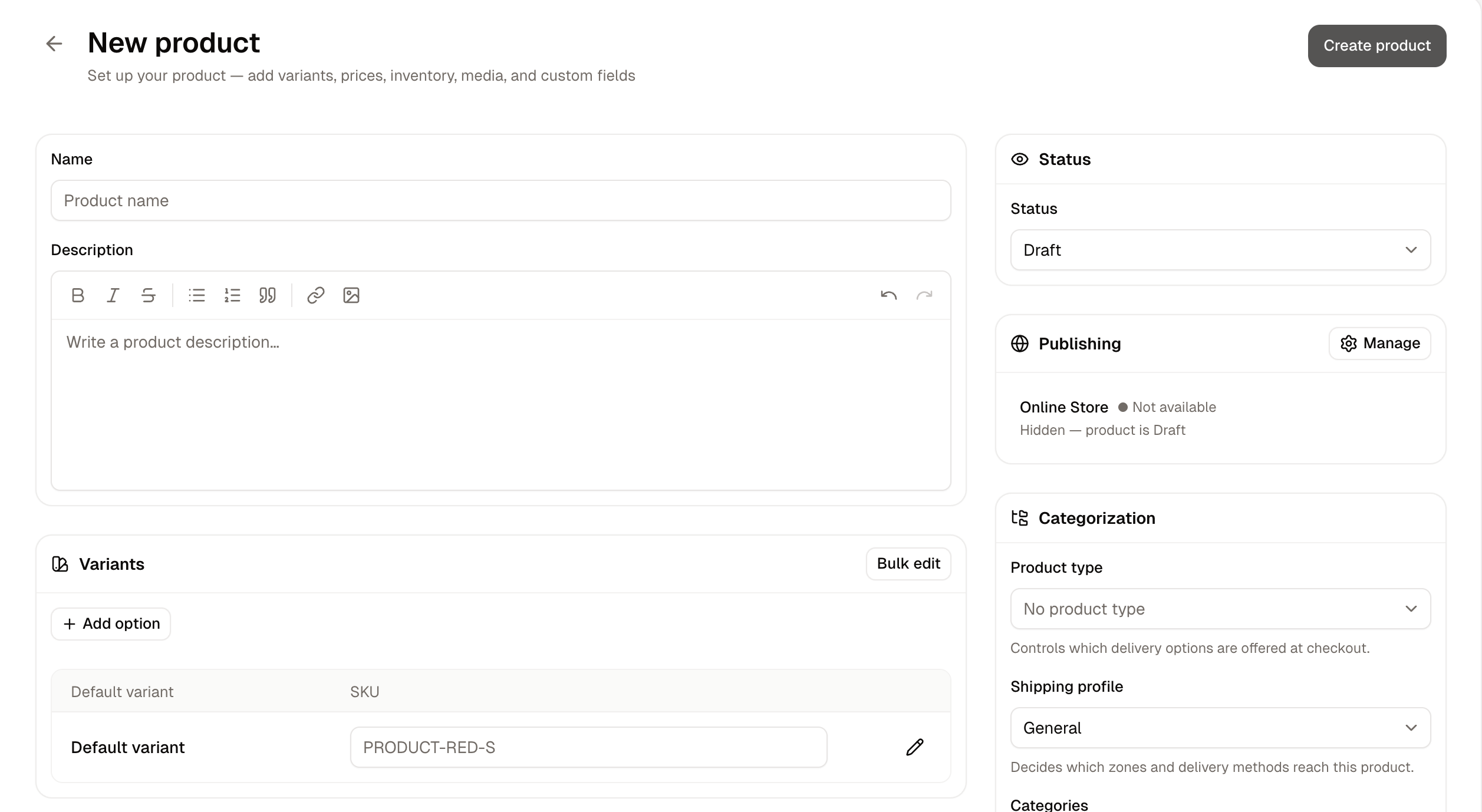Click the Publishing section heading
The image size is (1482, 812).
point(1080,344)
